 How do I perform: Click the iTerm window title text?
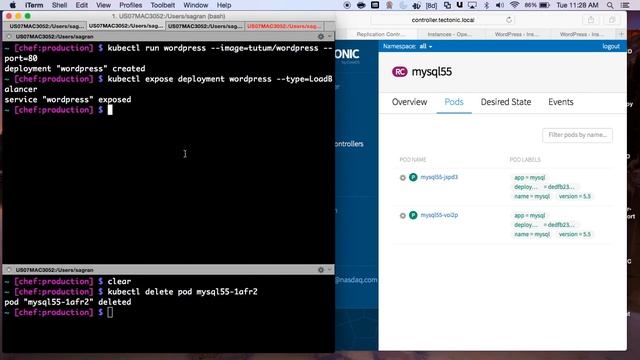pos(168,16)
